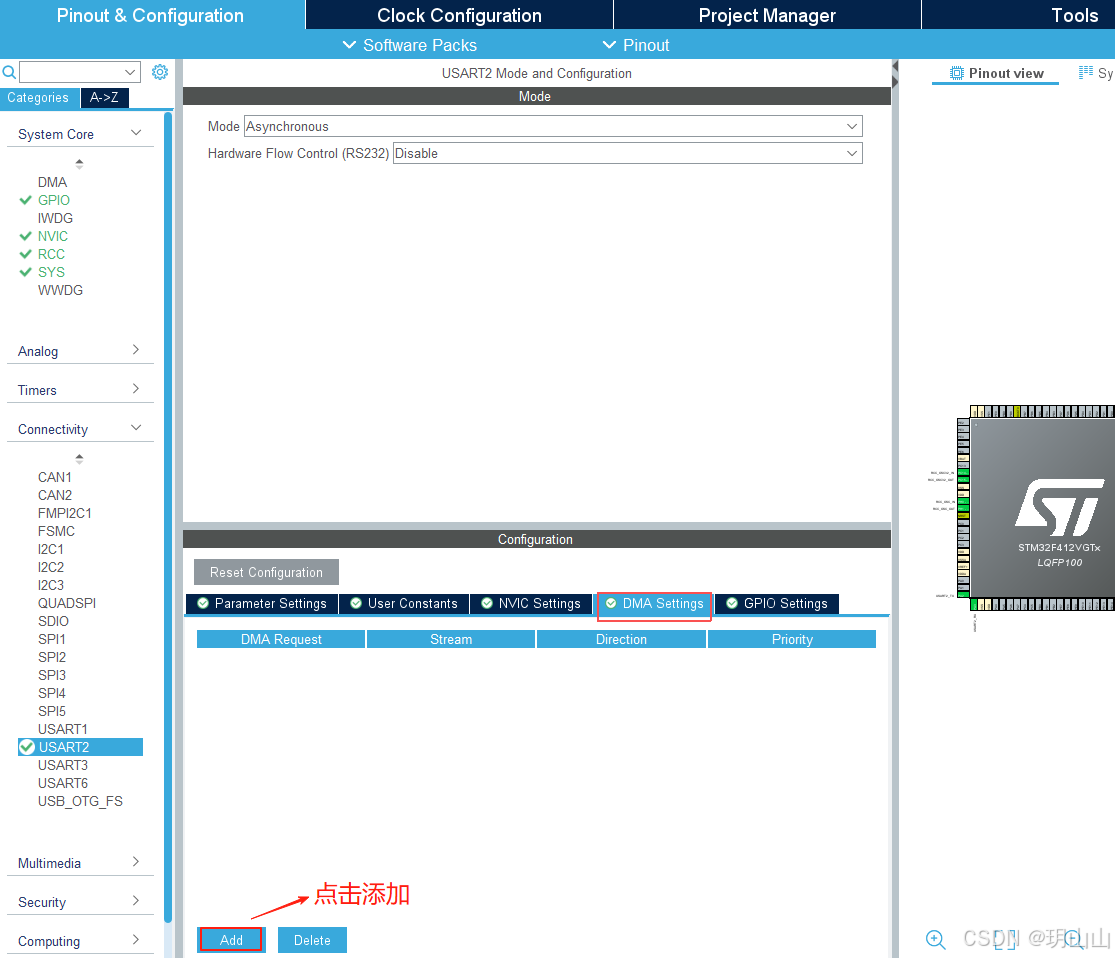Click the categories panel vertical scrollbar
Viewport: 1115px width, 958px height.
[168, 516]
